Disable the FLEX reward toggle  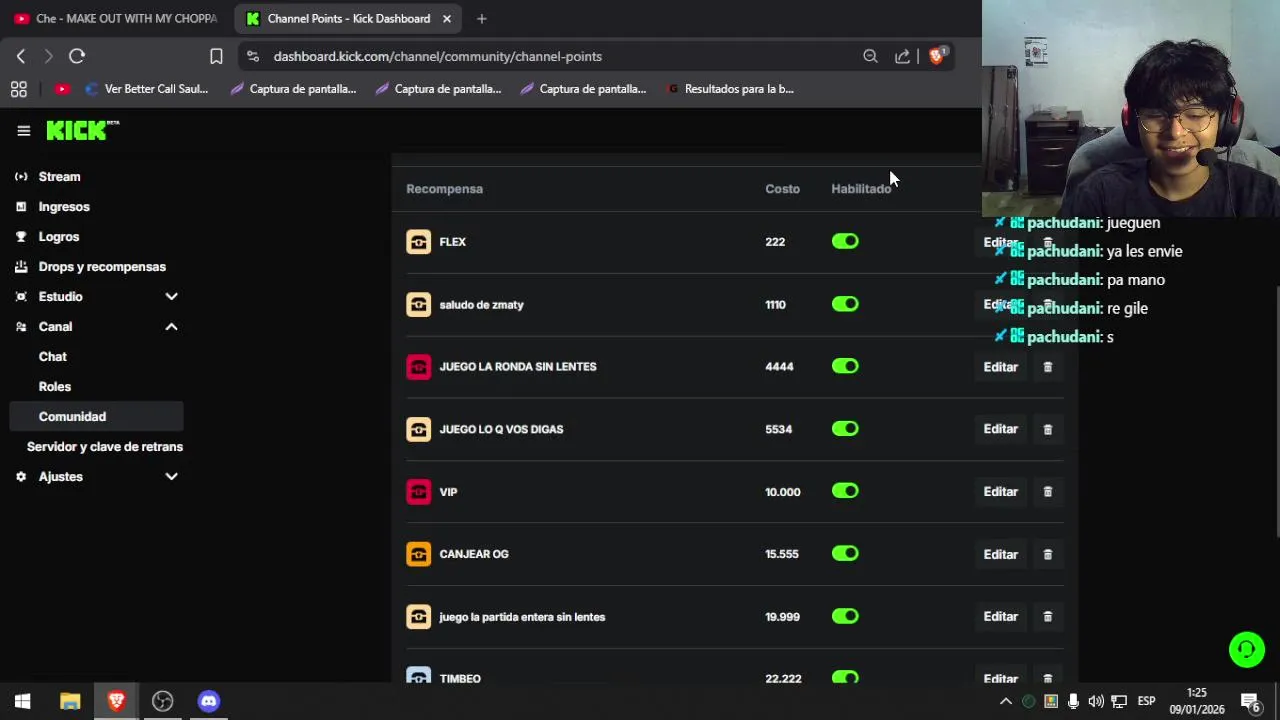(x=845, y=241)
